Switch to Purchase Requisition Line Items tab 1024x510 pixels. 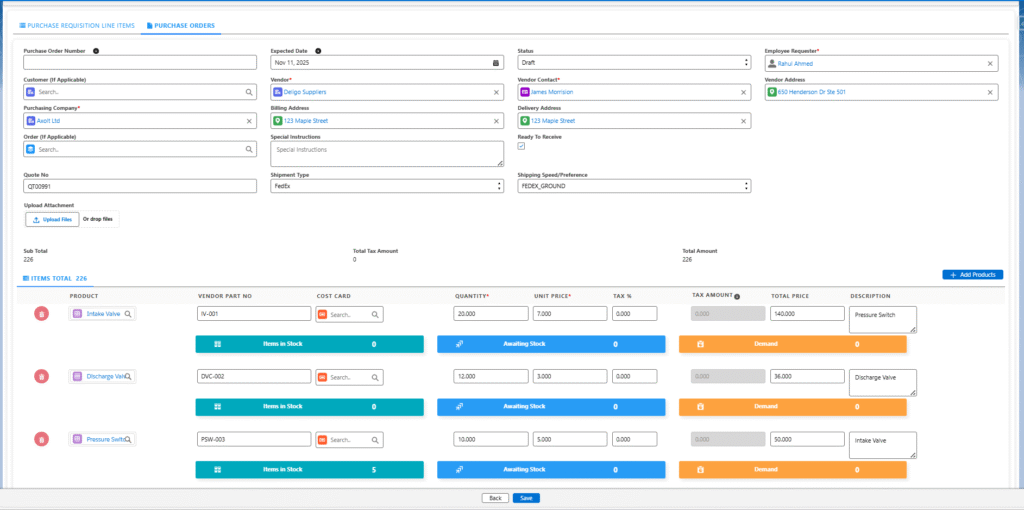[x=78, y=25]
